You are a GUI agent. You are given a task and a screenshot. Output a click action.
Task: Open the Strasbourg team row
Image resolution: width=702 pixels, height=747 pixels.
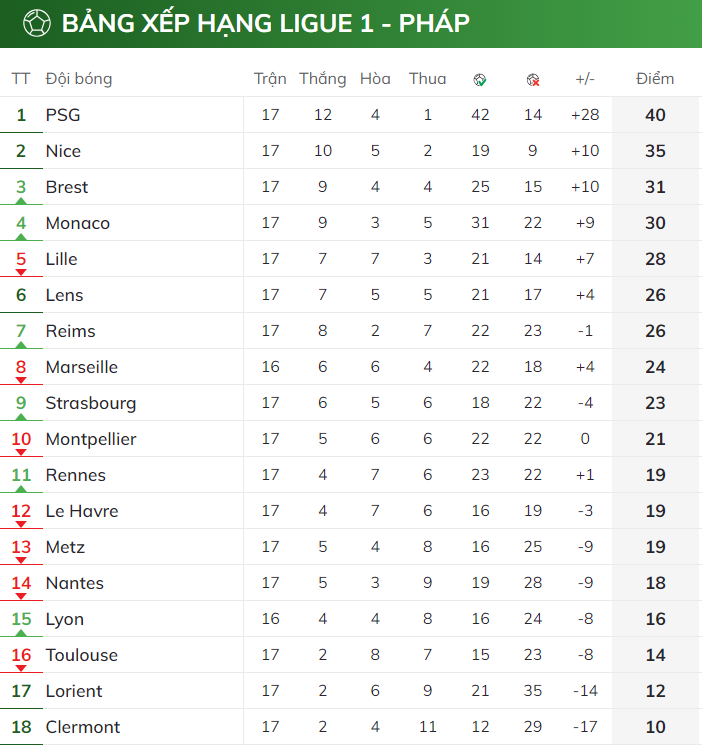click(x=351, y=403)
